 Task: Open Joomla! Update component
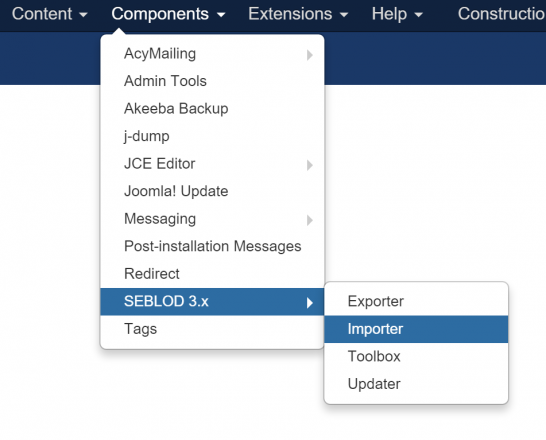(x=212, y=191)
